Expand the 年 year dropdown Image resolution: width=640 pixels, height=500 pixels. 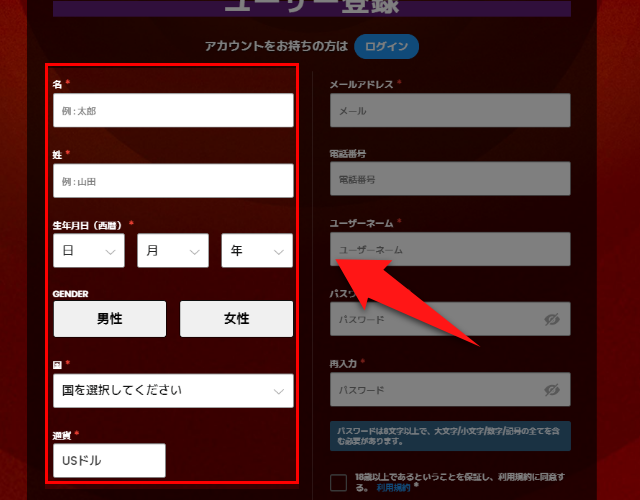257,251
